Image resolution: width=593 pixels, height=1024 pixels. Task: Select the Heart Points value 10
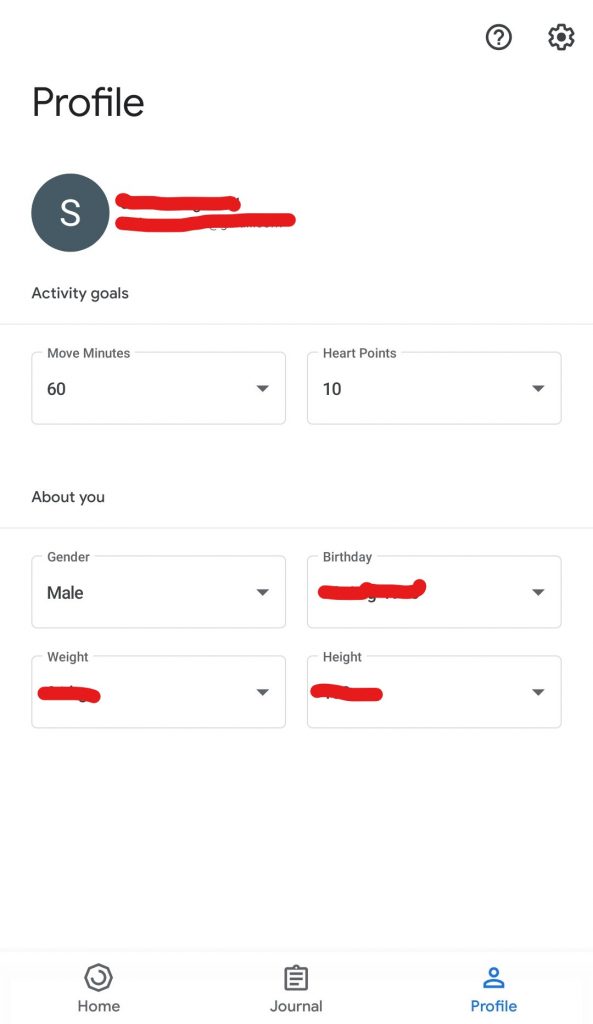tap(332, 389)
